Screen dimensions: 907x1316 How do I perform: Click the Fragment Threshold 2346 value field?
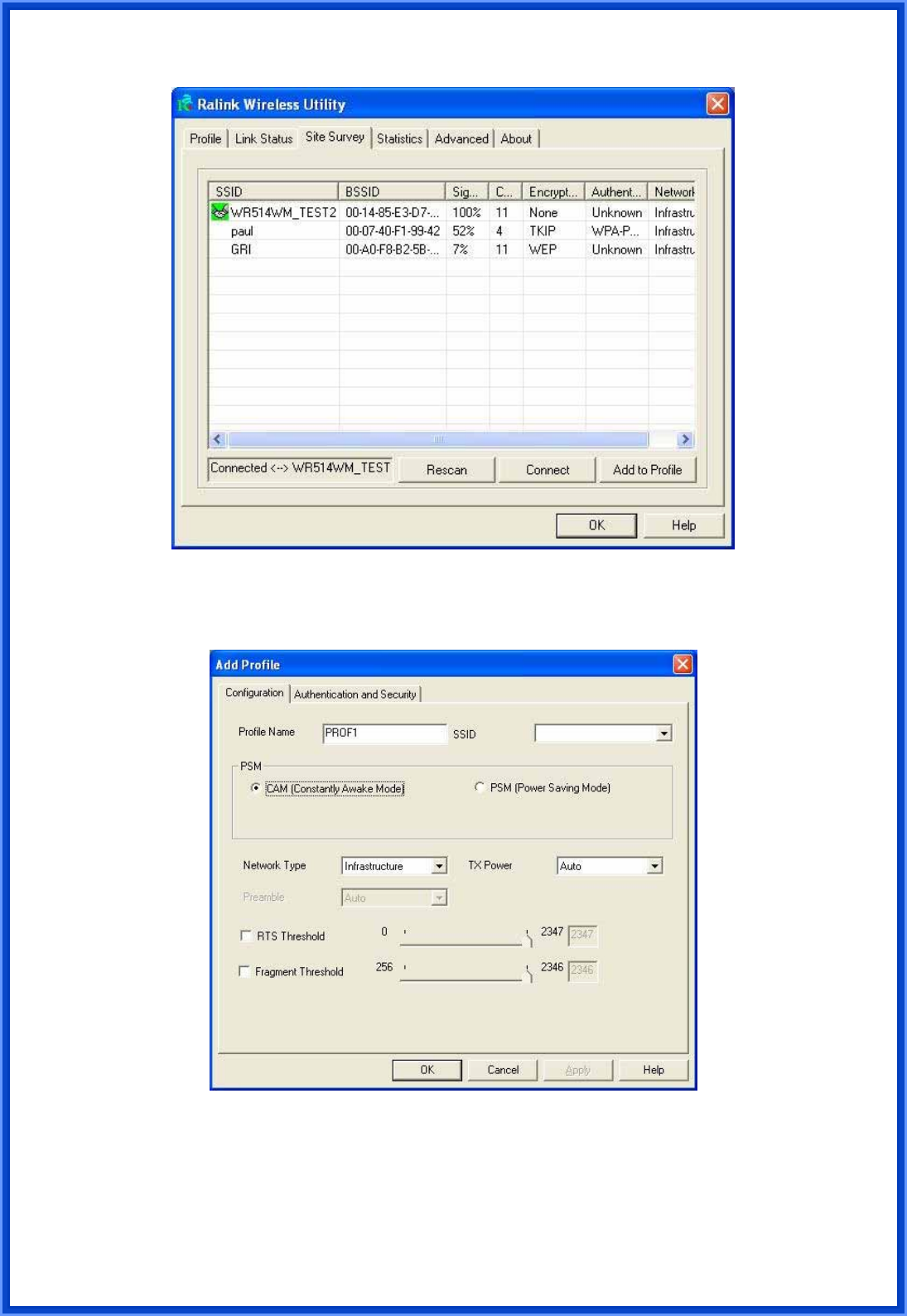click(x=582, y=970)
